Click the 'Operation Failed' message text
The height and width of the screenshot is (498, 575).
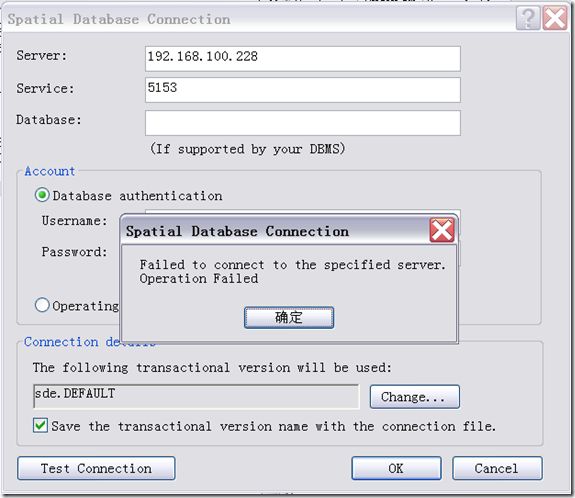point(199,279)
